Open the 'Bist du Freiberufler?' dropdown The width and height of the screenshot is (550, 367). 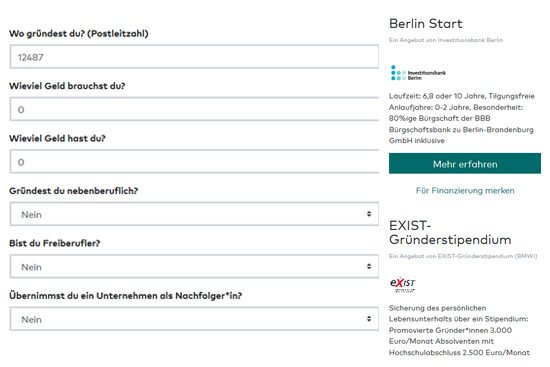pos(194,266)
